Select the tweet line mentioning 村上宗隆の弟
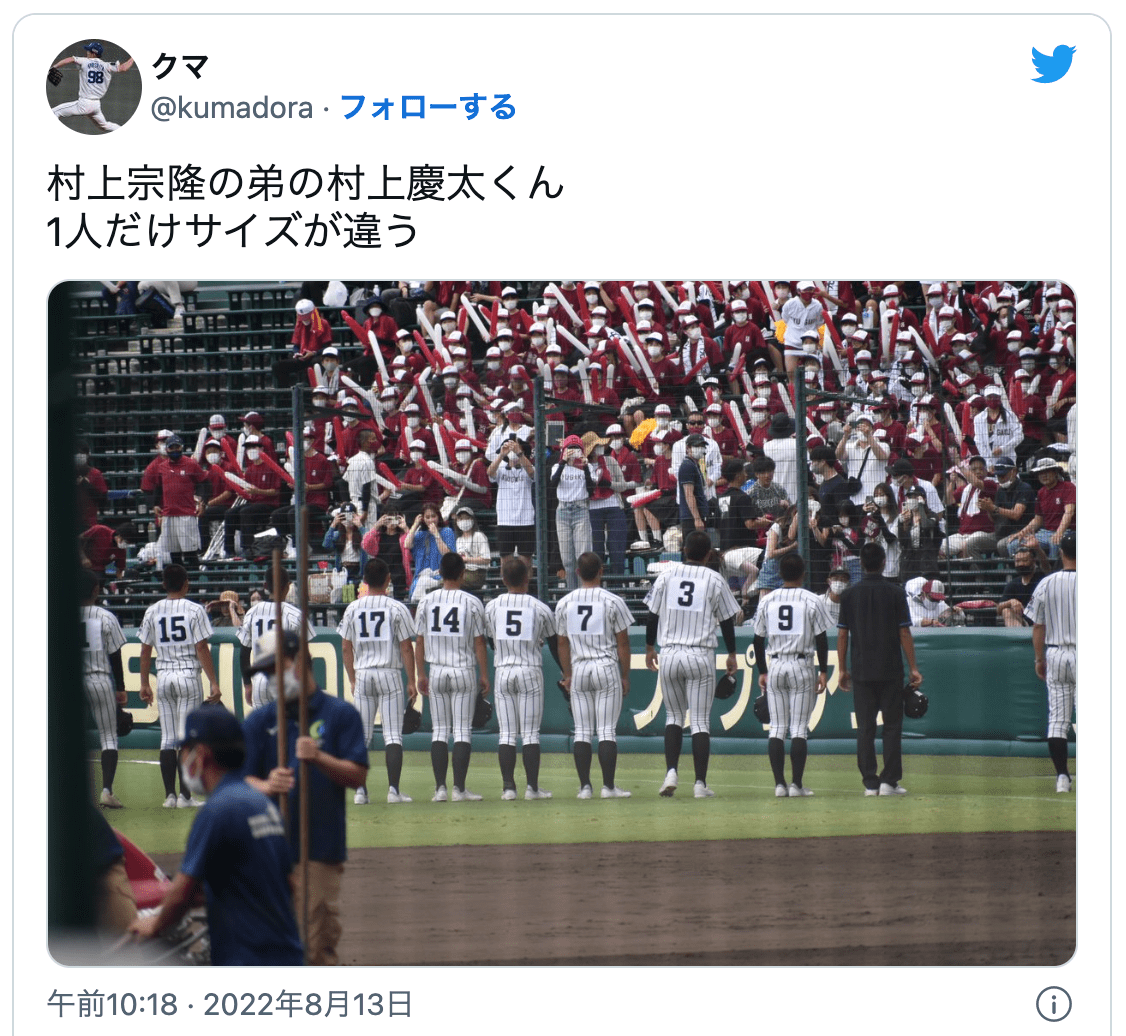Viewport: 1126px width, 1036px height. (306, 183)
